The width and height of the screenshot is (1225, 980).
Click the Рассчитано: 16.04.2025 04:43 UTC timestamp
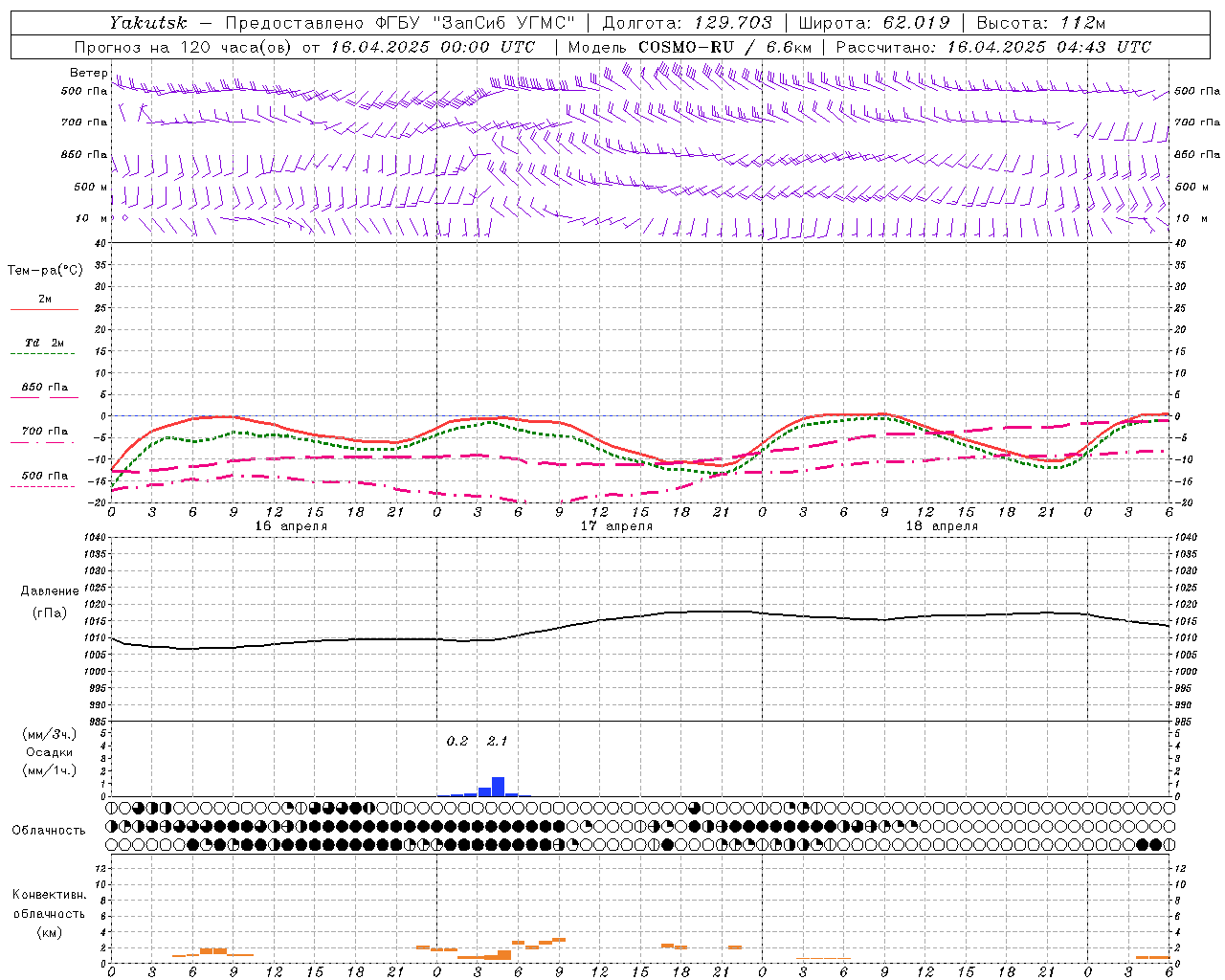point(993,47)
